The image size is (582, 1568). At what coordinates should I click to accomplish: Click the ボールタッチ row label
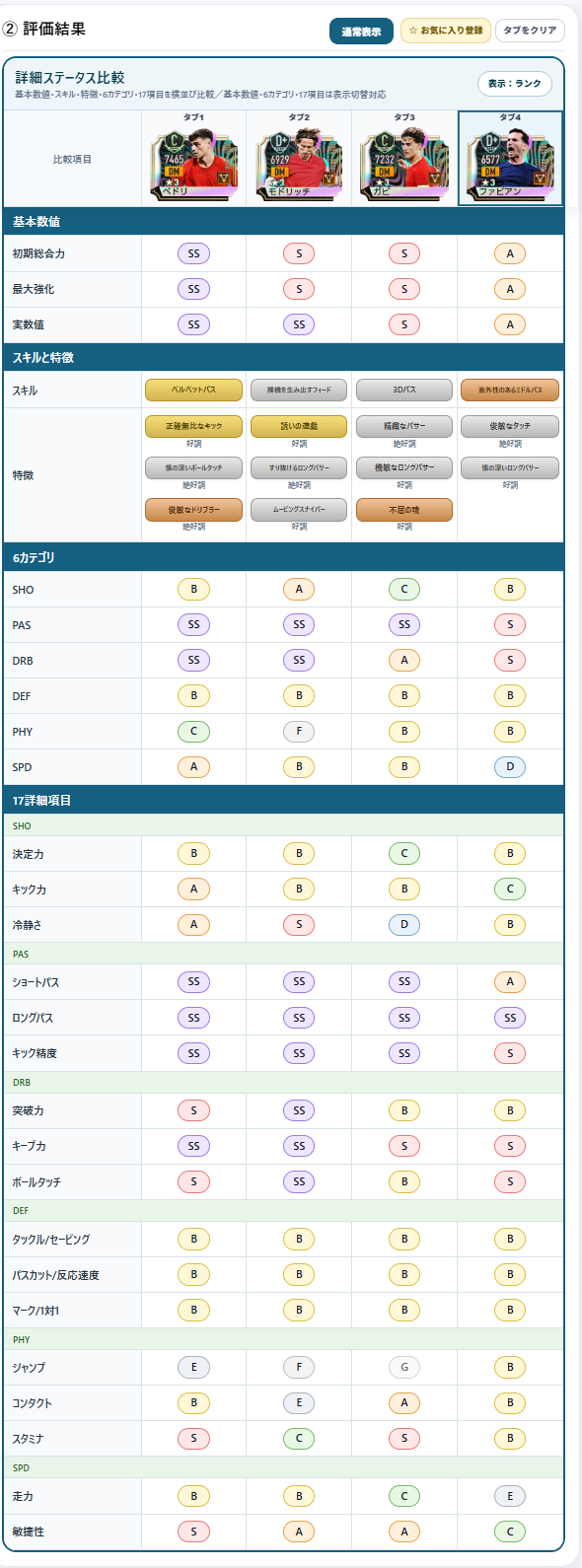pos(36,1182)
